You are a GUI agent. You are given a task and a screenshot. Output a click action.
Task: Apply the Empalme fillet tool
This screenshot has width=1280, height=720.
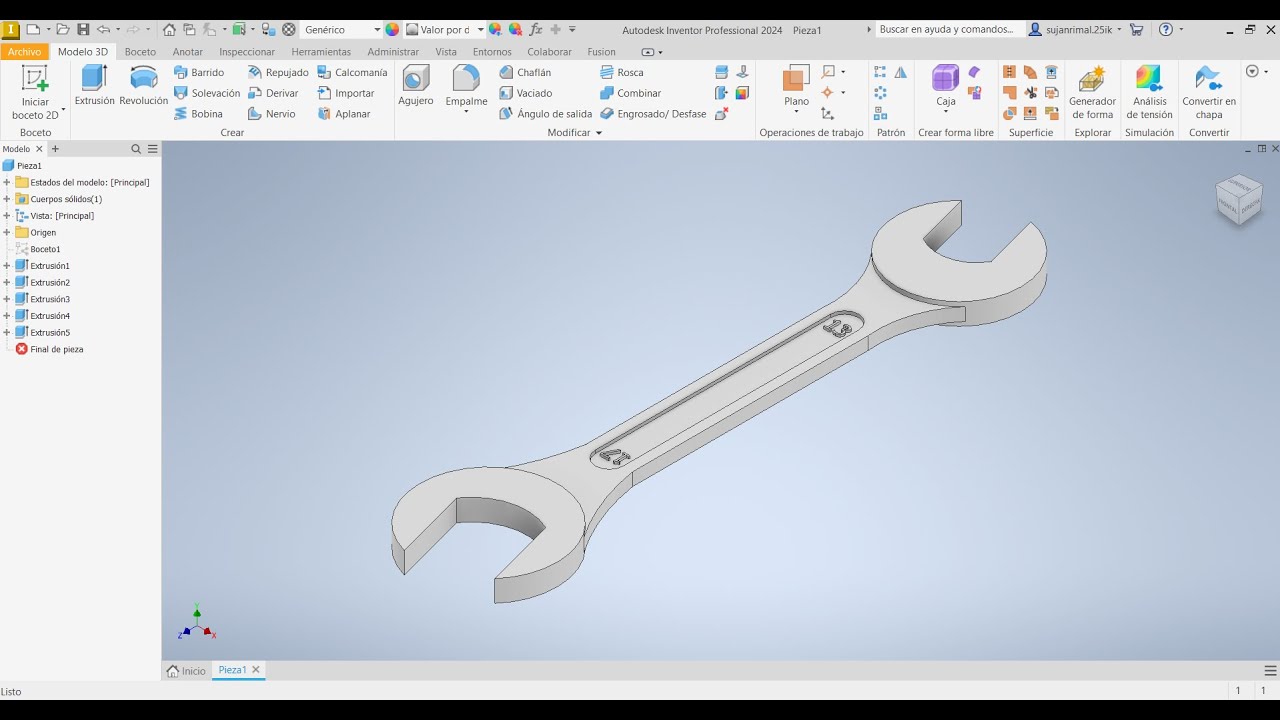click(x=466, y=88)
